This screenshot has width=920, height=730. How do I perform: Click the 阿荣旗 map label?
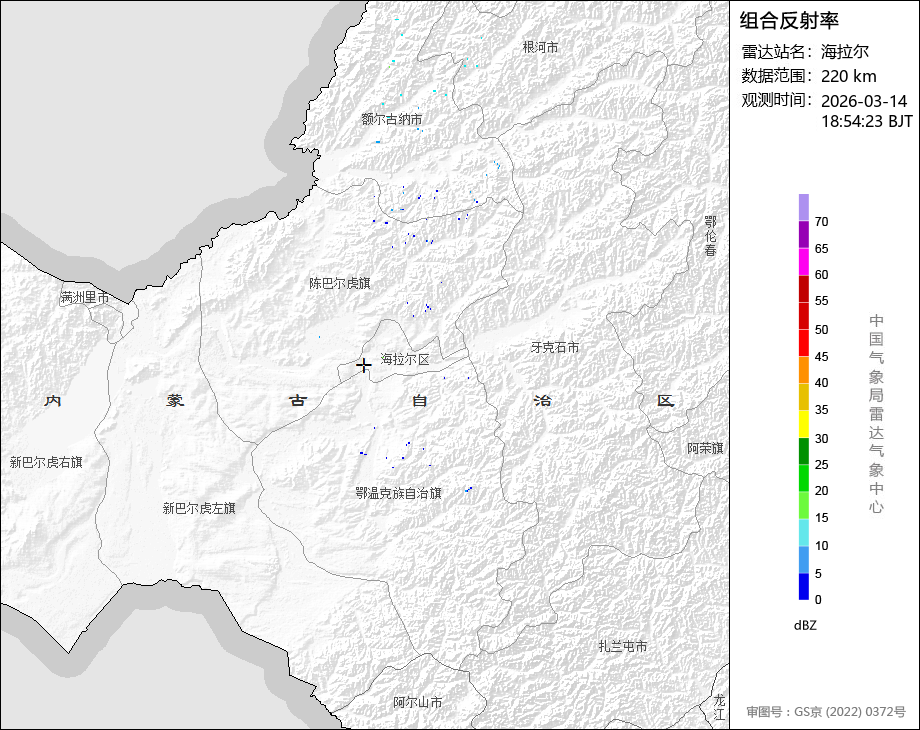point(705,448)
